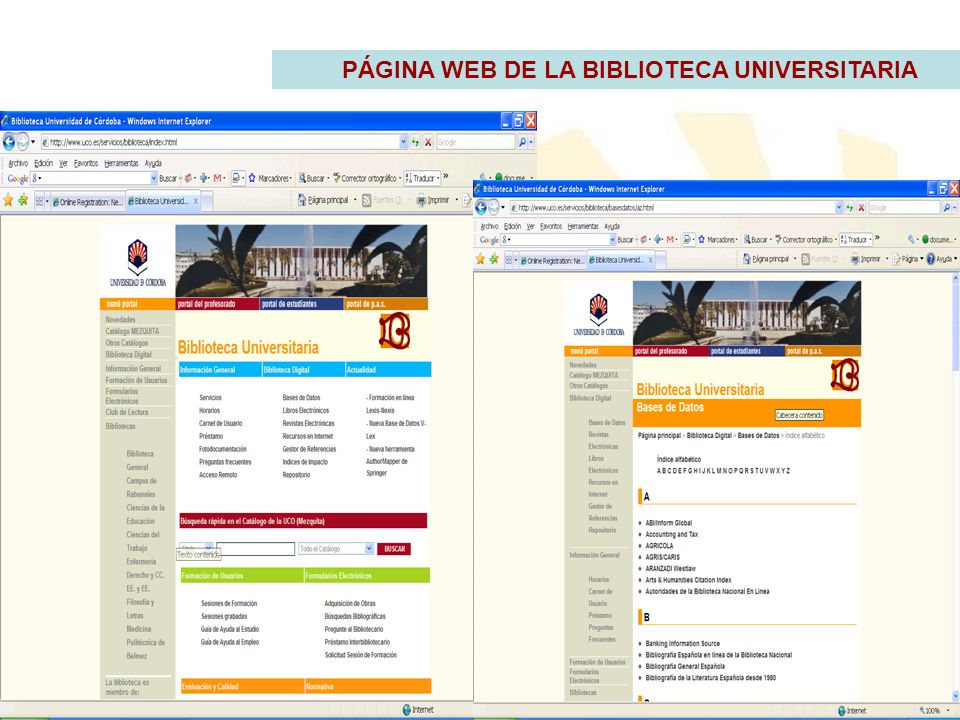Open Google toolbar search dropdown in left window

[x=154, y=178]
